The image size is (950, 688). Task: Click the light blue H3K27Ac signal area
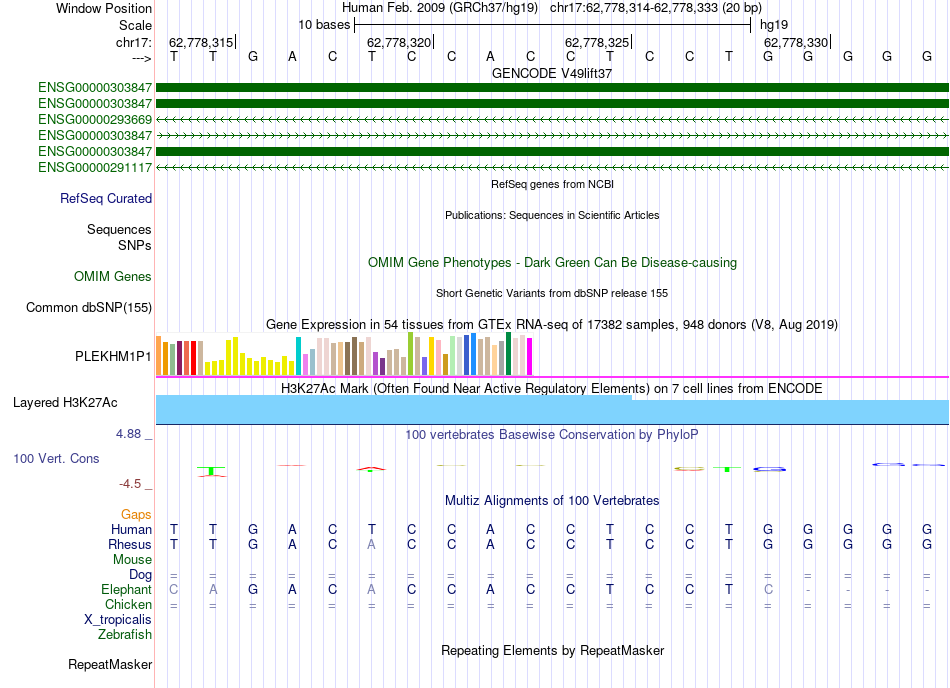[x=552, y=410]
